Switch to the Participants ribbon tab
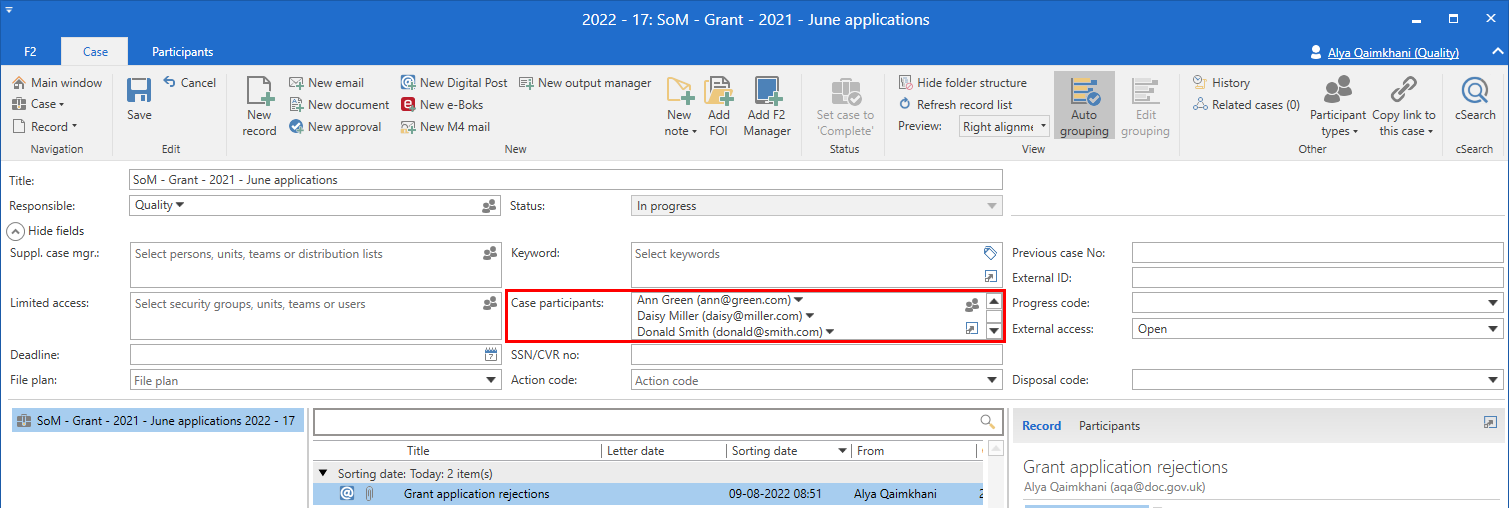The width and height of the screenshot is (1509, 508). pyautogui.click(x=182, y=52)
